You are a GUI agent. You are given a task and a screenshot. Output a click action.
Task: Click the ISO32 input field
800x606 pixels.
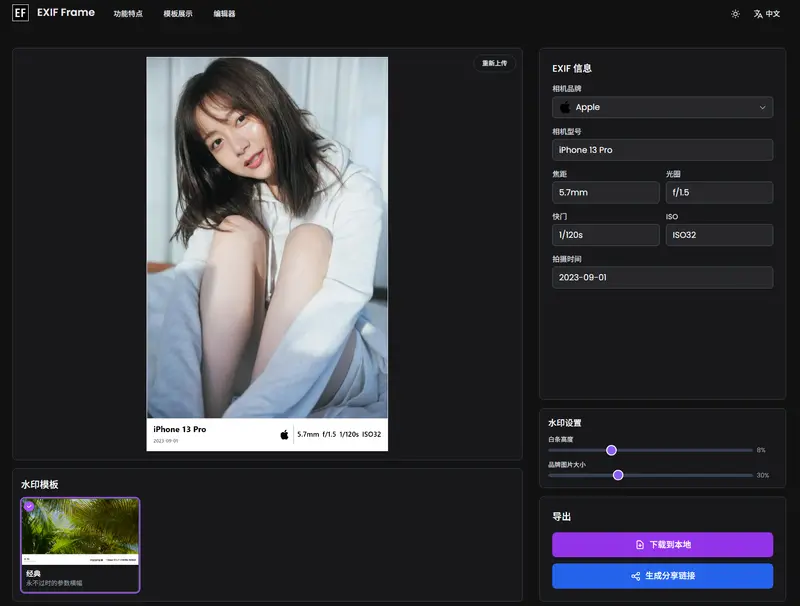coord(719,235)
